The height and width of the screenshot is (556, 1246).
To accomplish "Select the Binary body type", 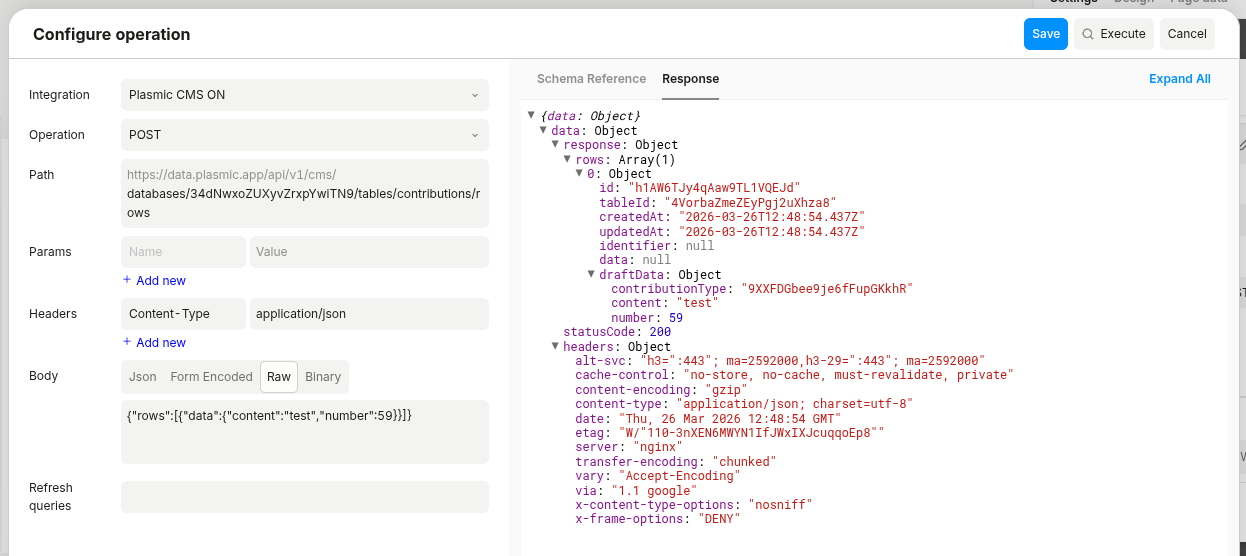I will pyautogui.click(x=322, y=377).
